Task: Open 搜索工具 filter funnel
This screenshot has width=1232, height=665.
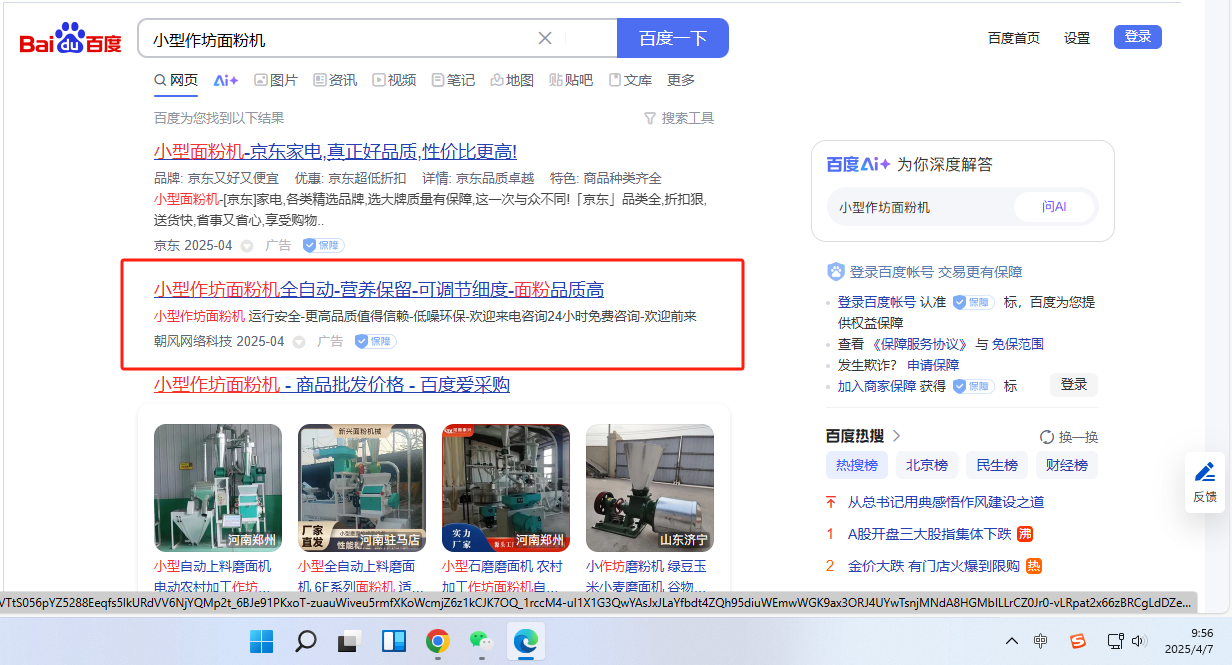Action: tap(679, 118)
